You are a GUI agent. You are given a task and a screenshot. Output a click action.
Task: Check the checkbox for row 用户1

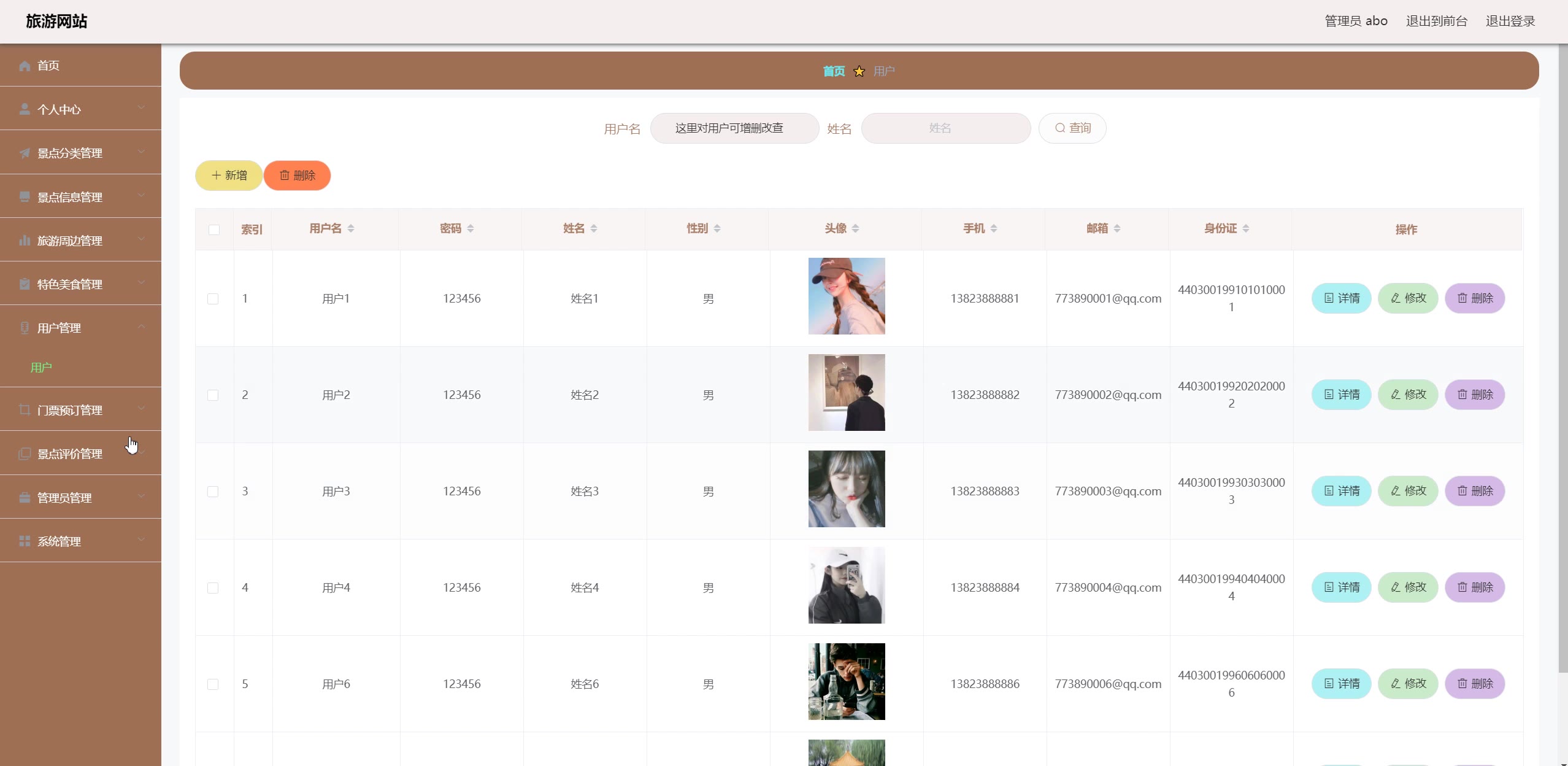[213, 299]
